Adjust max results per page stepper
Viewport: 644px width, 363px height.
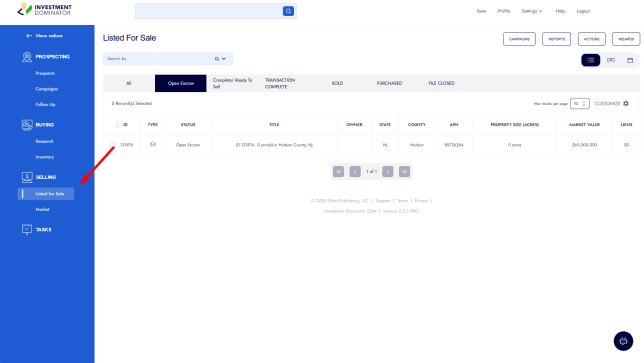point(584,104)
